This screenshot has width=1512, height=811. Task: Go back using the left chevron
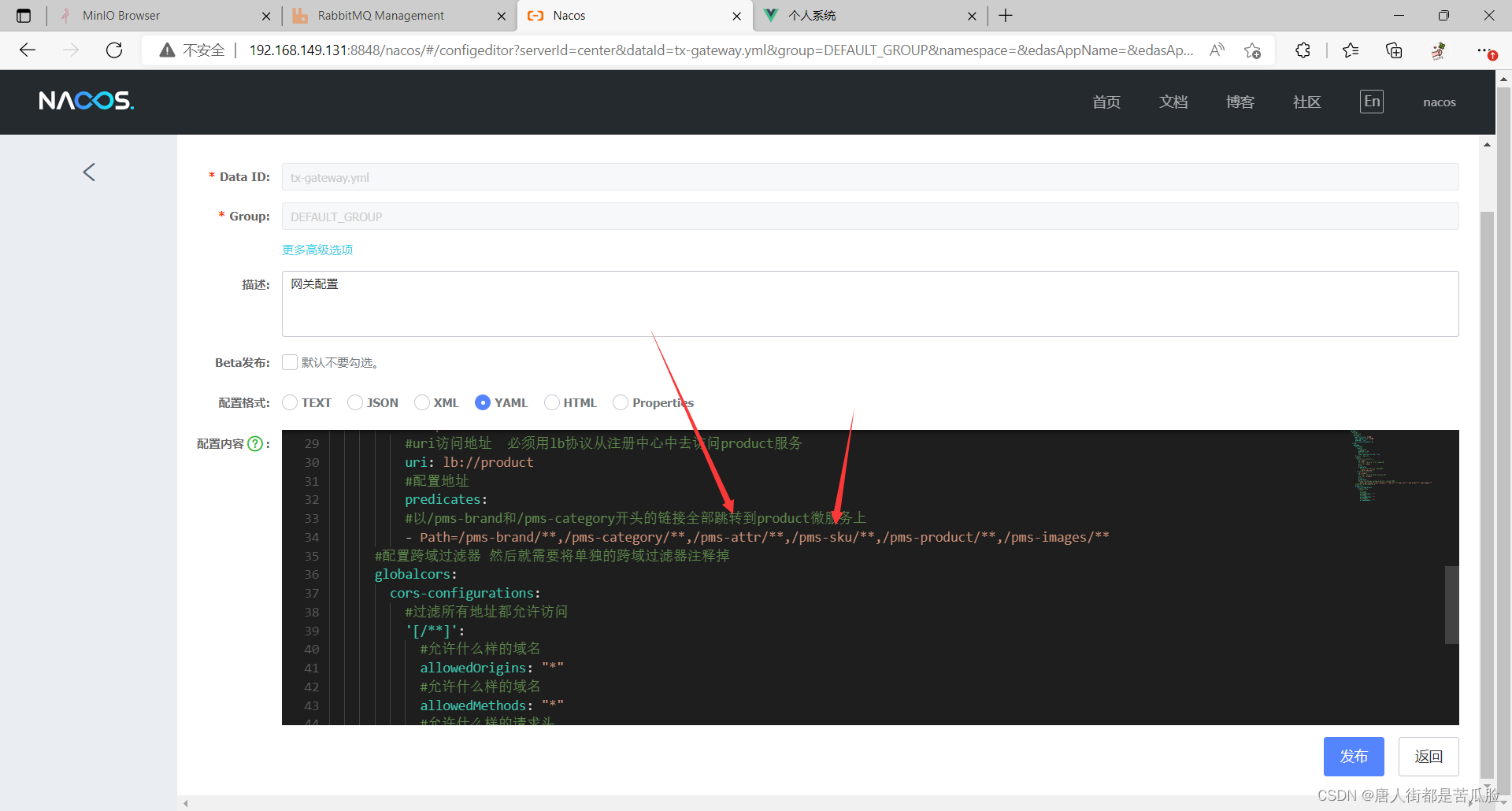(89, 172)
